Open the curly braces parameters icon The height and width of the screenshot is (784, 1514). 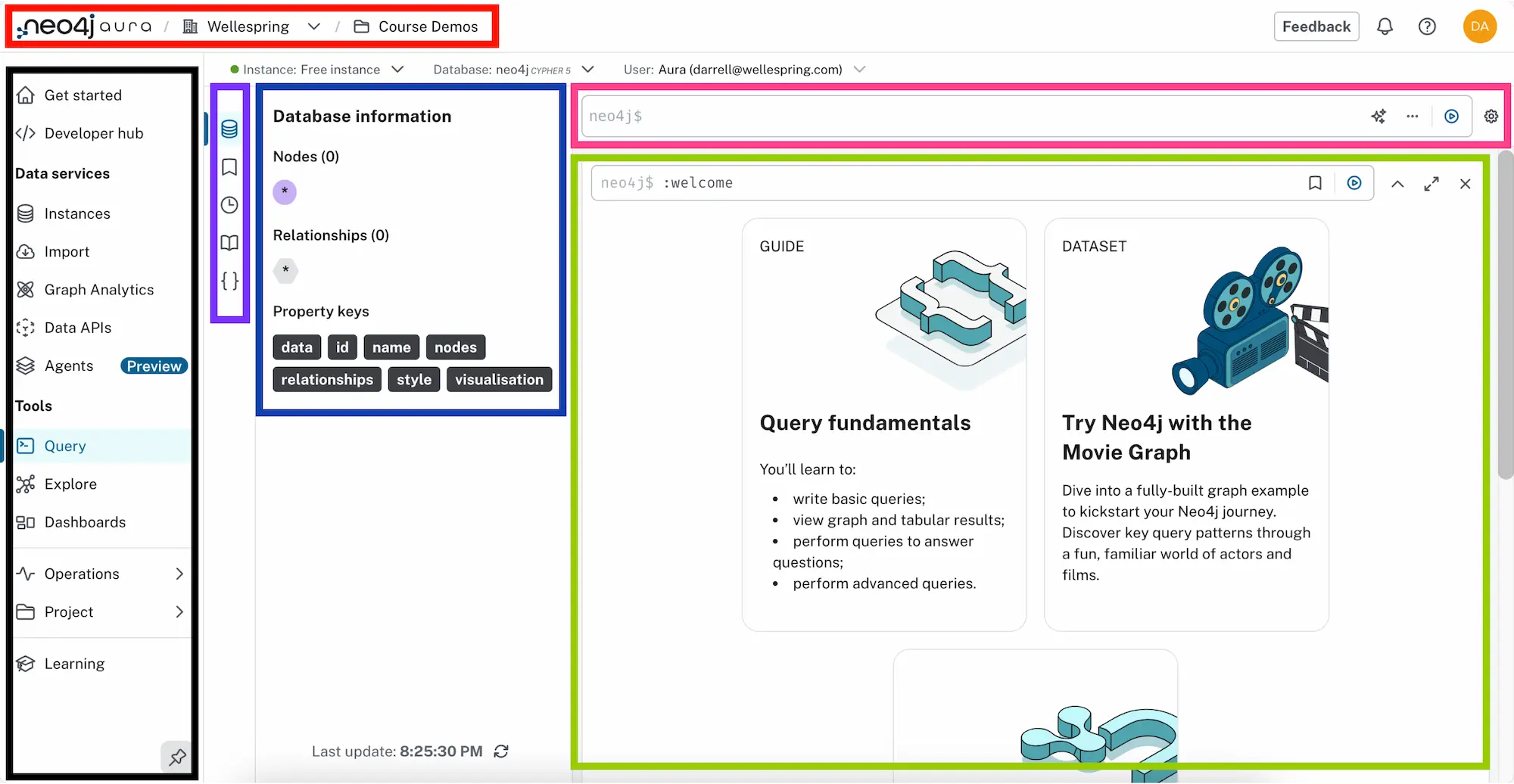pos(229,281)
